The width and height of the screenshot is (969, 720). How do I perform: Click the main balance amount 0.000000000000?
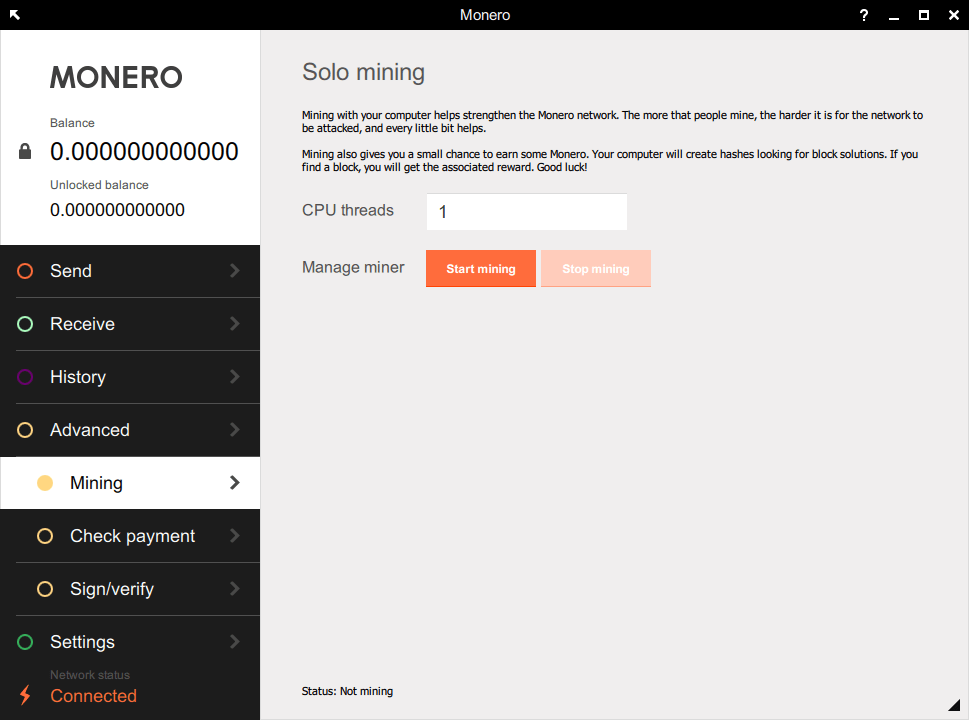[x=144, y=151]
